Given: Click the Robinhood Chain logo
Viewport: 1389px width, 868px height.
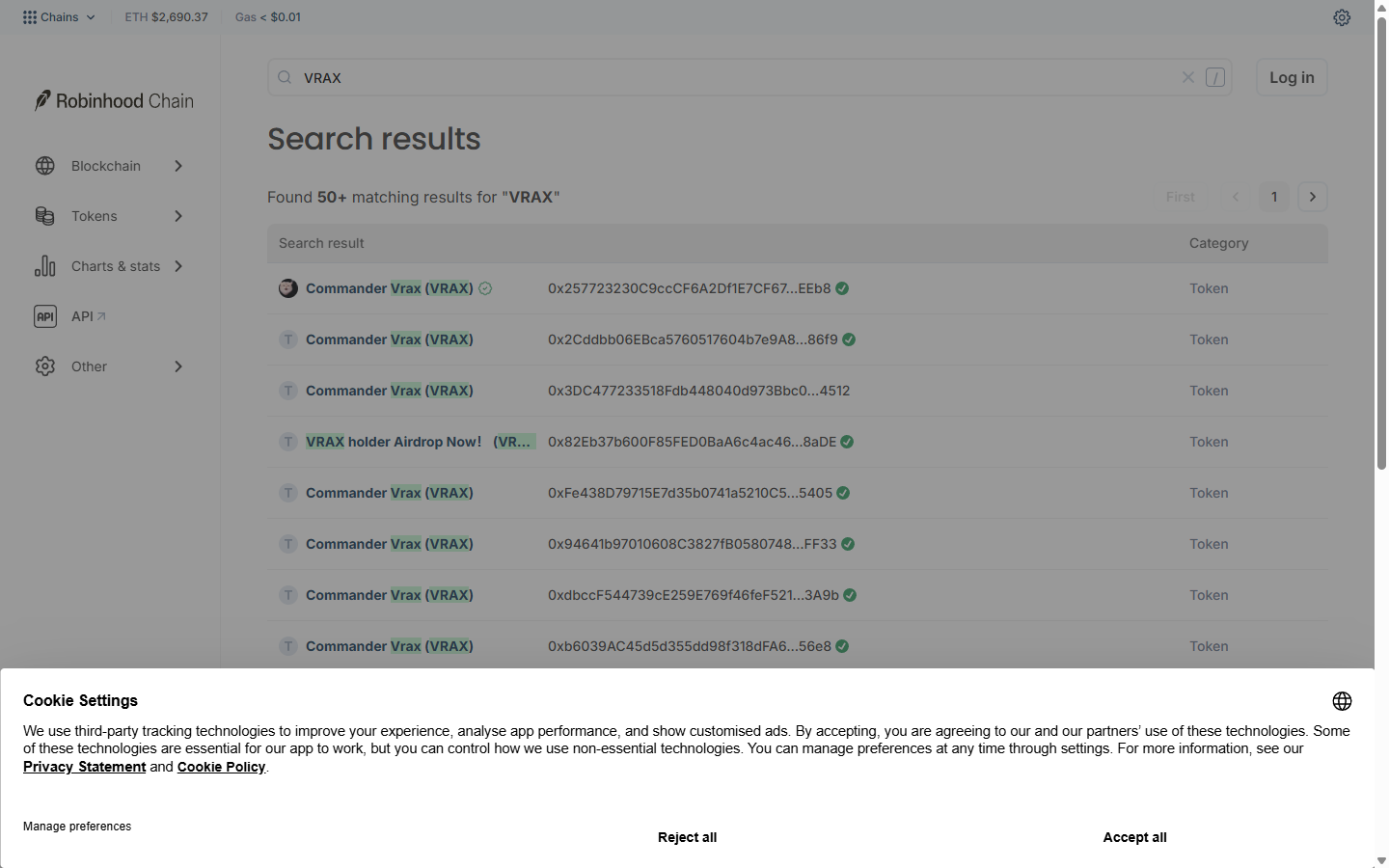Looking at the screenshot, I should click(x=114, y=101).
